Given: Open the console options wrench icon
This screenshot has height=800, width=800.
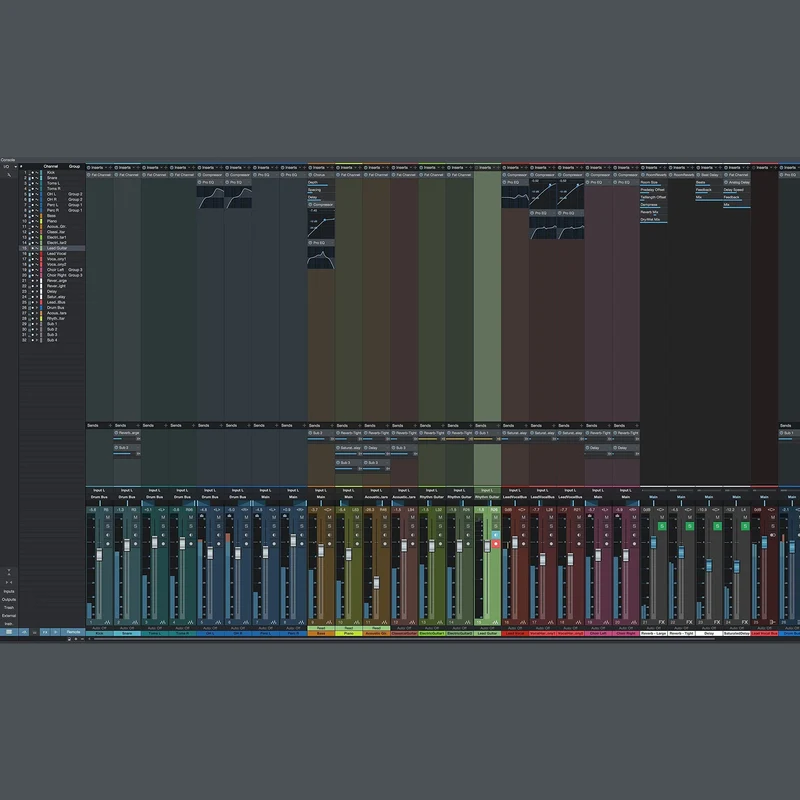Looking at the screenshot, I should (x=9, y=175).
